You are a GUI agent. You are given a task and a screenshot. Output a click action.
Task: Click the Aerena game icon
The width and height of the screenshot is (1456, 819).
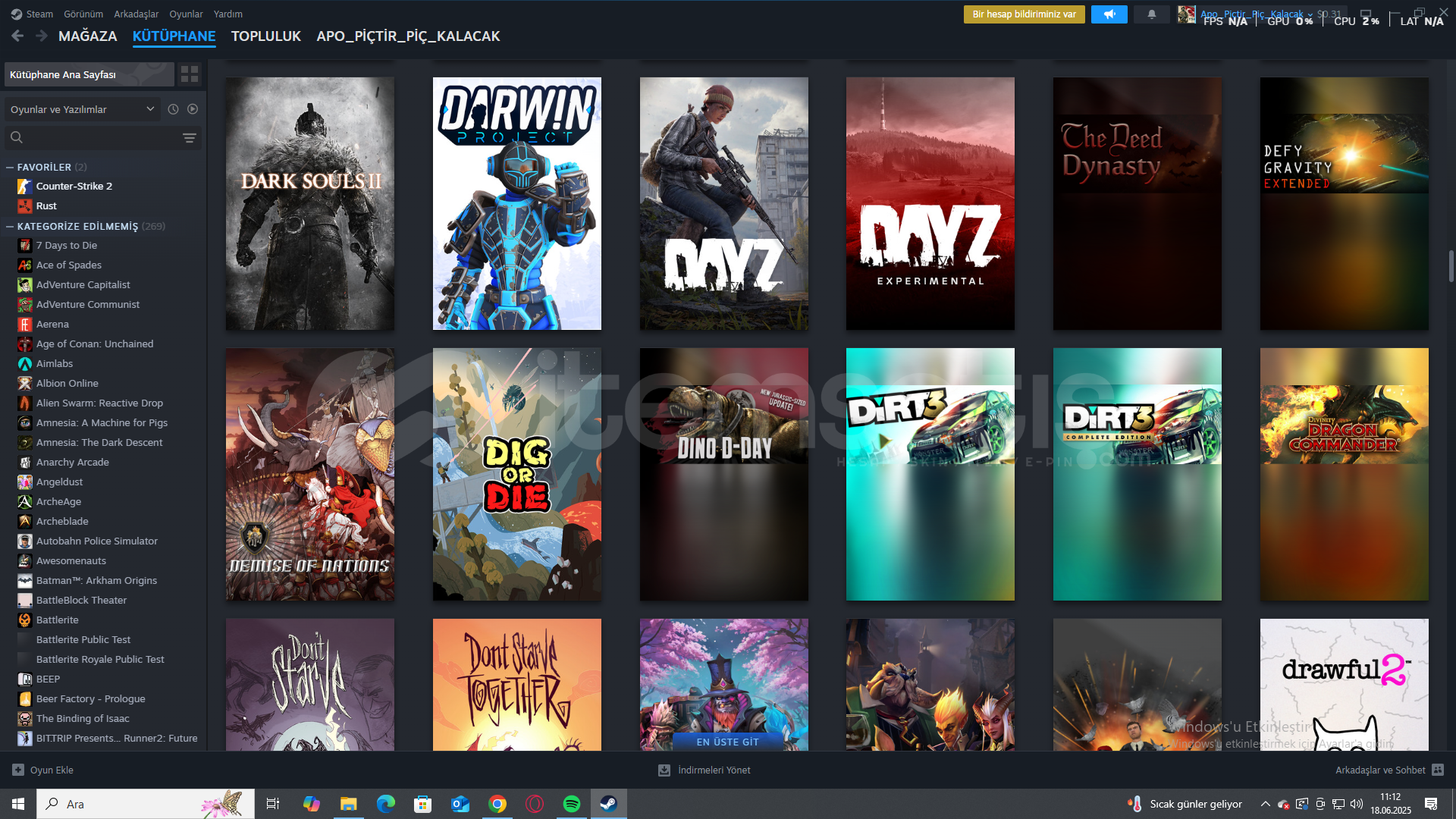25,324
